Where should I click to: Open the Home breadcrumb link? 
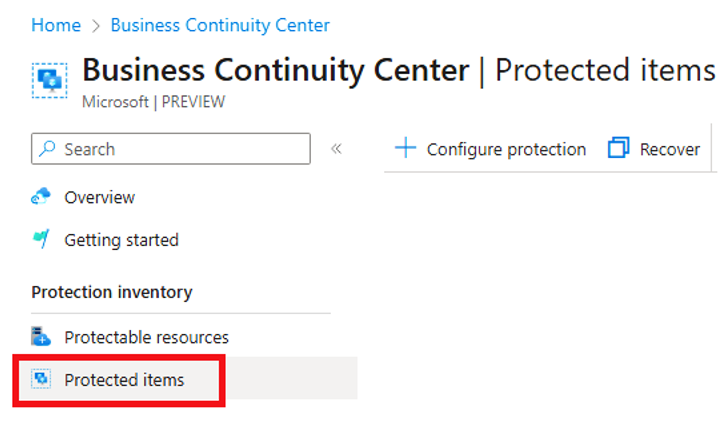click(x=56, y=25)
